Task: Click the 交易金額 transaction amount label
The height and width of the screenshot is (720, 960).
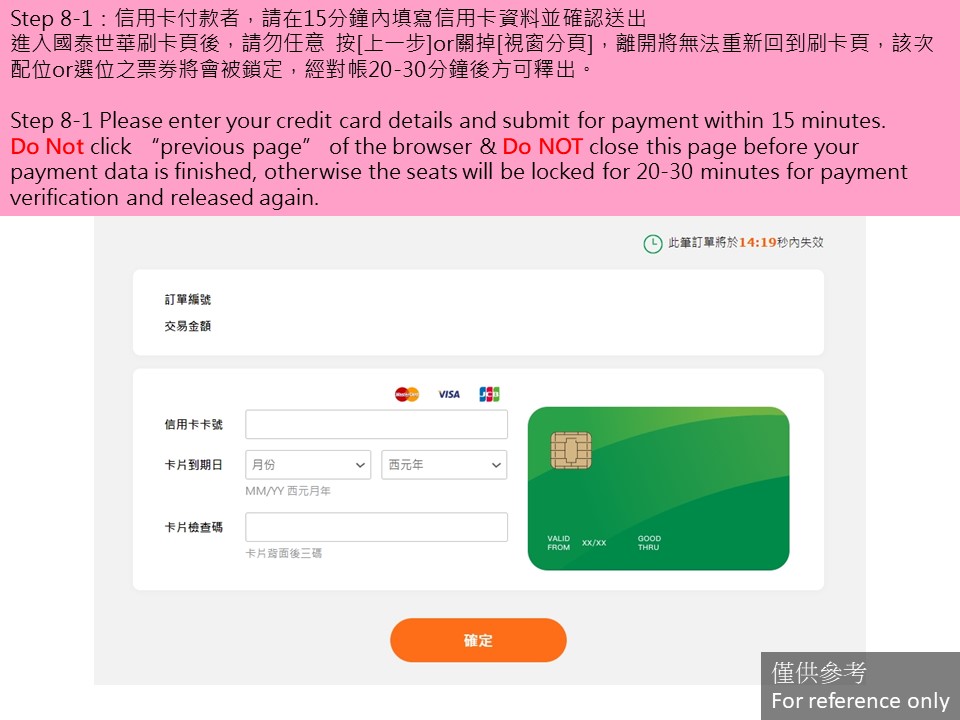Action: (187, 326)
